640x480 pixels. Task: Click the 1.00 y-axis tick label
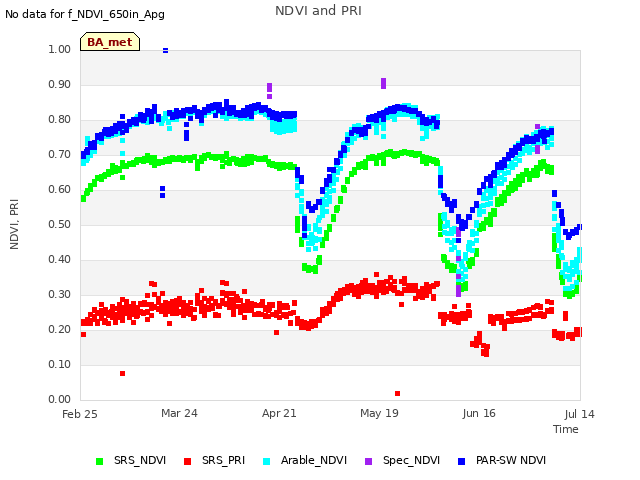60,49
